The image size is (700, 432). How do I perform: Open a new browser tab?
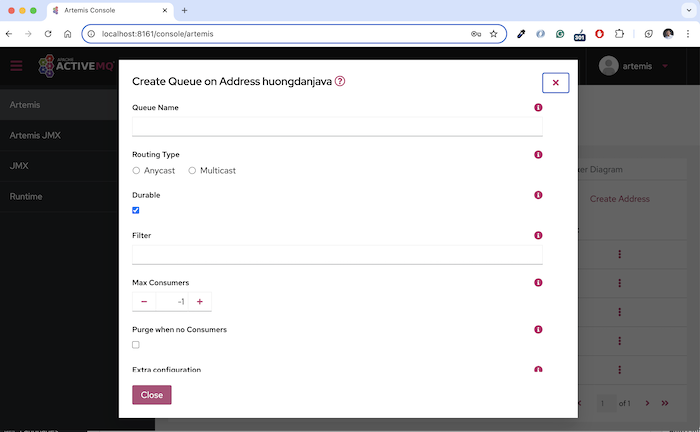184,10
